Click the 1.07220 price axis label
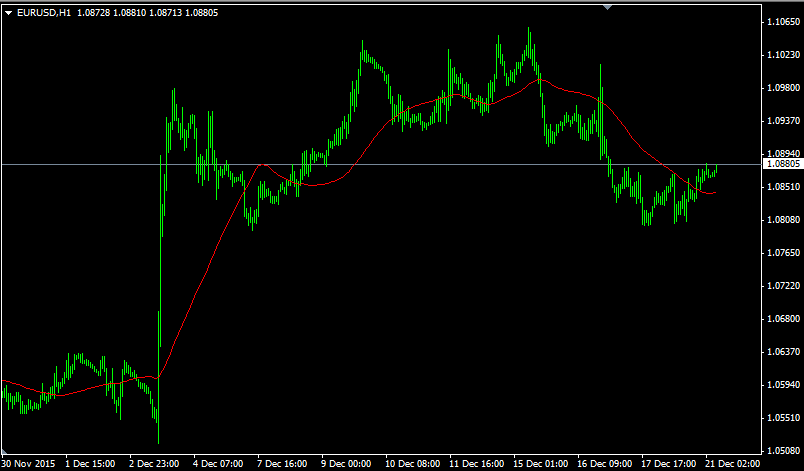 coord(783,285)
